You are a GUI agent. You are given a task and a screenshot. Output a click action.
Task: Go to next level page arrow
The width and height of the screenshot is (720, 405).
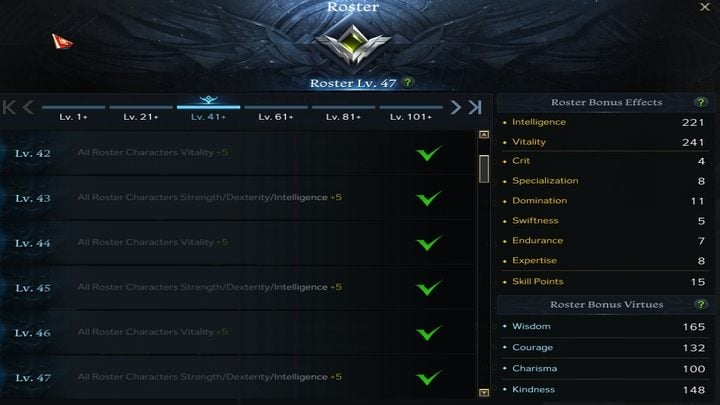tap(456, 107)
